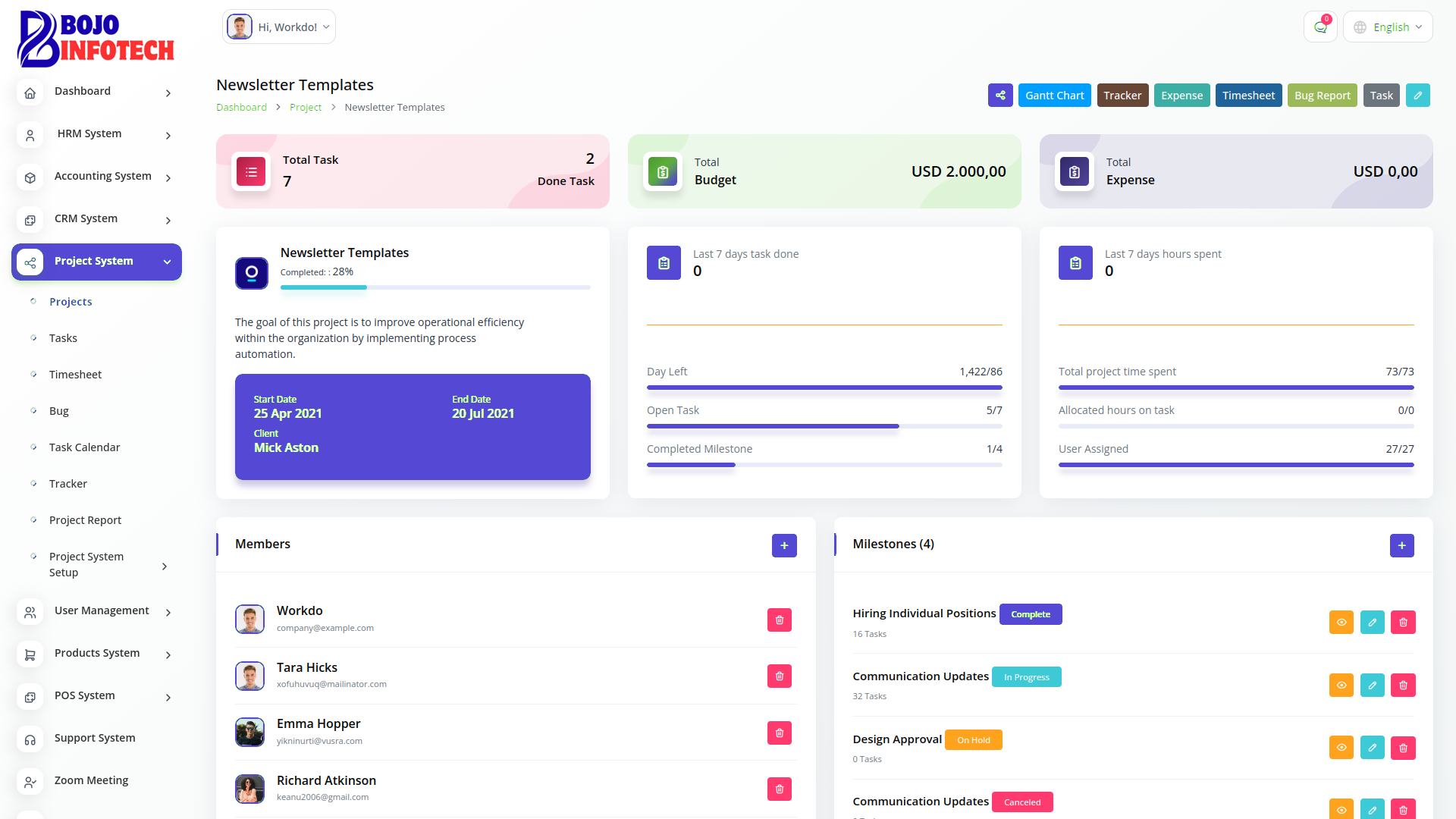This screenshot has width=1456, height=819.
Task: Delete member Tara Hicks
Action: coord(779,676)
